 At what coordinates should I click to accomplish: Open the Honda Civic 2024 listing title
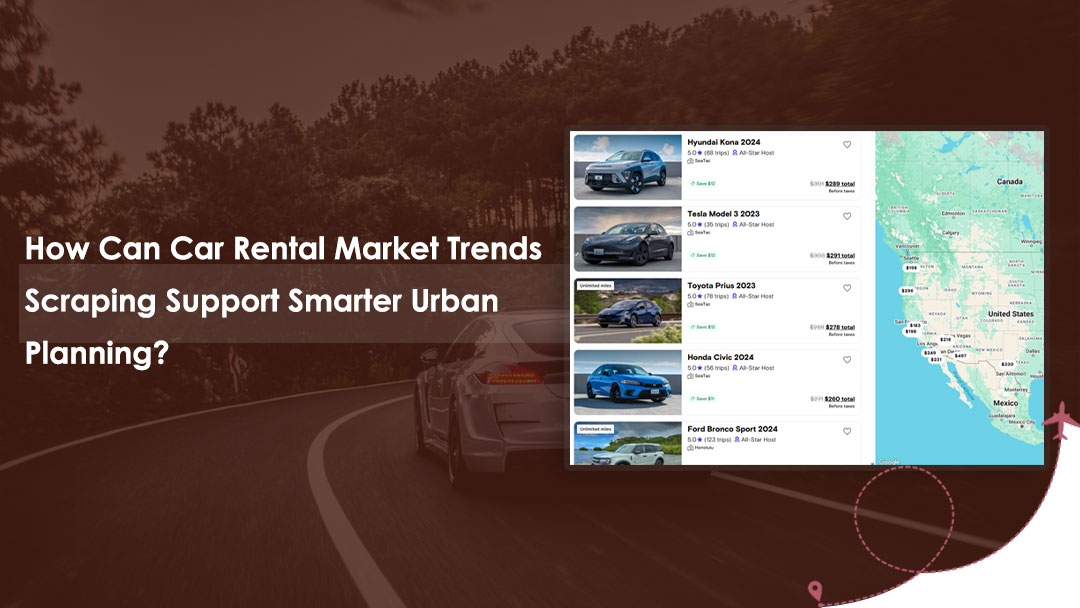(x=720, y=357)
